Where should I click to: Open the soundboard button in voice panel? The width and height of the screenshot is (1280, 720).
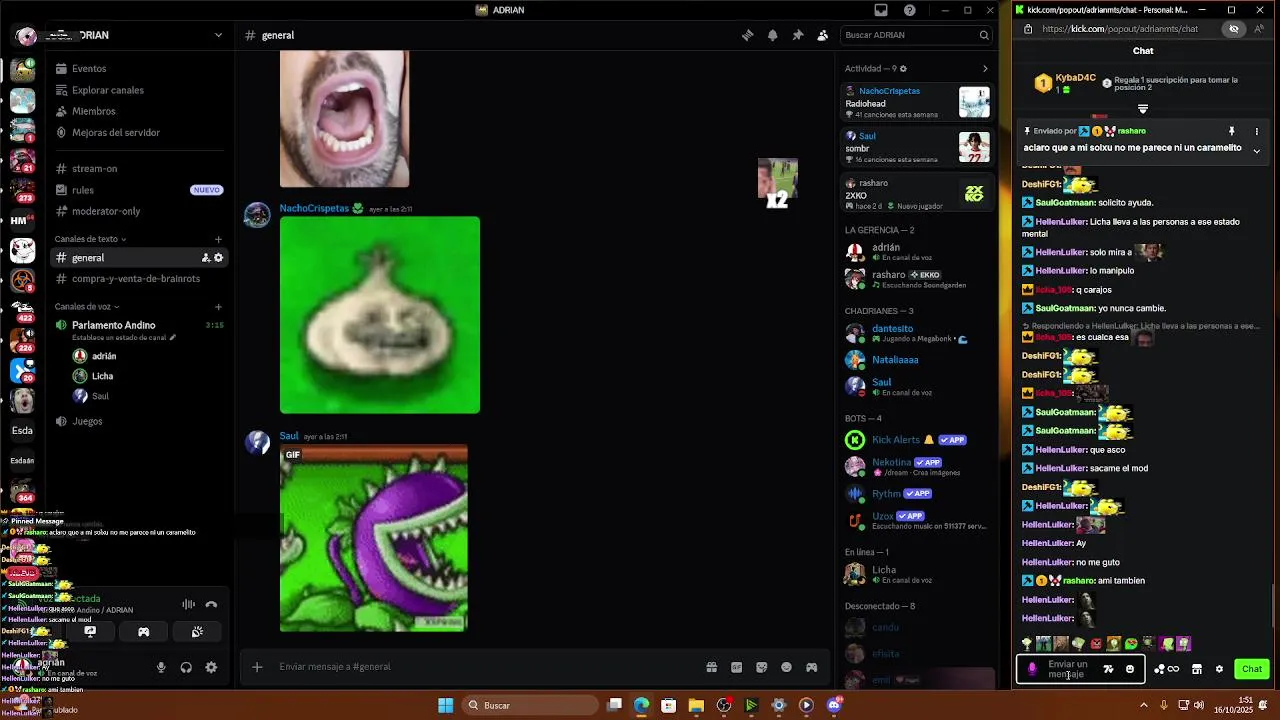click(197, 632)
